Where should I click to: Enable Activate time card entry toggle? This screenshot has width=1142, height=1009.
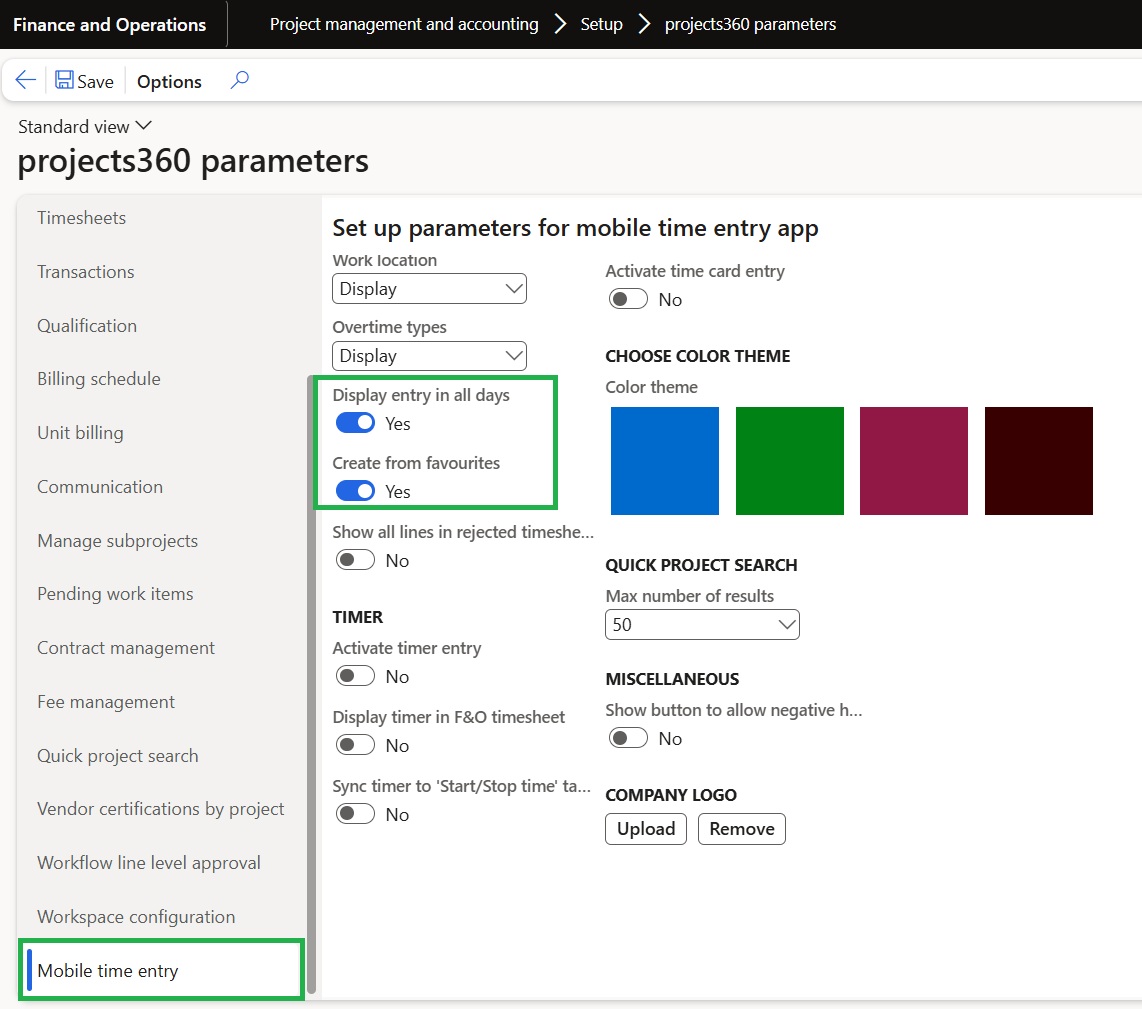point(628,299)
